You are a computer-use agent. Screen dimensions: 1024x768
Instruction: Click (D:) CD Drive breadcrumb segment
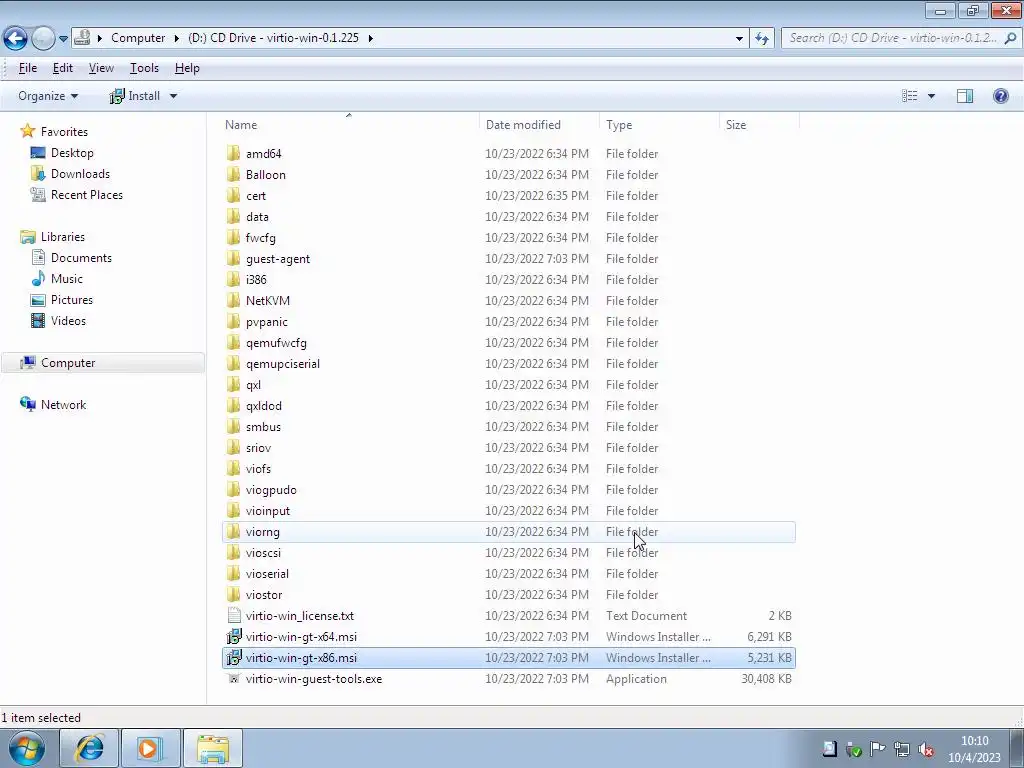click(x=273, y=38)
